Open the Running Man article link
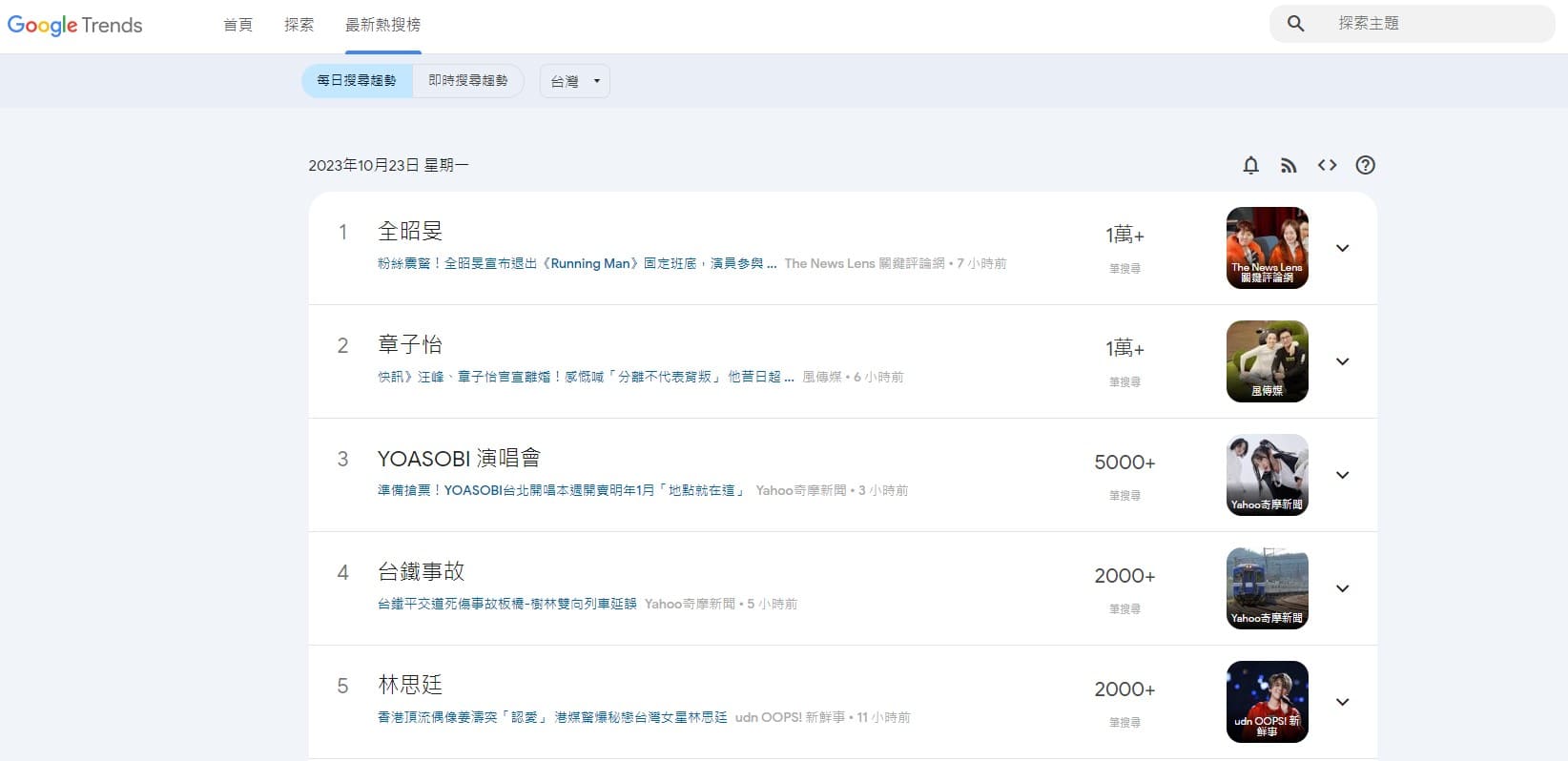The image size is (1568, 761). 577,264
